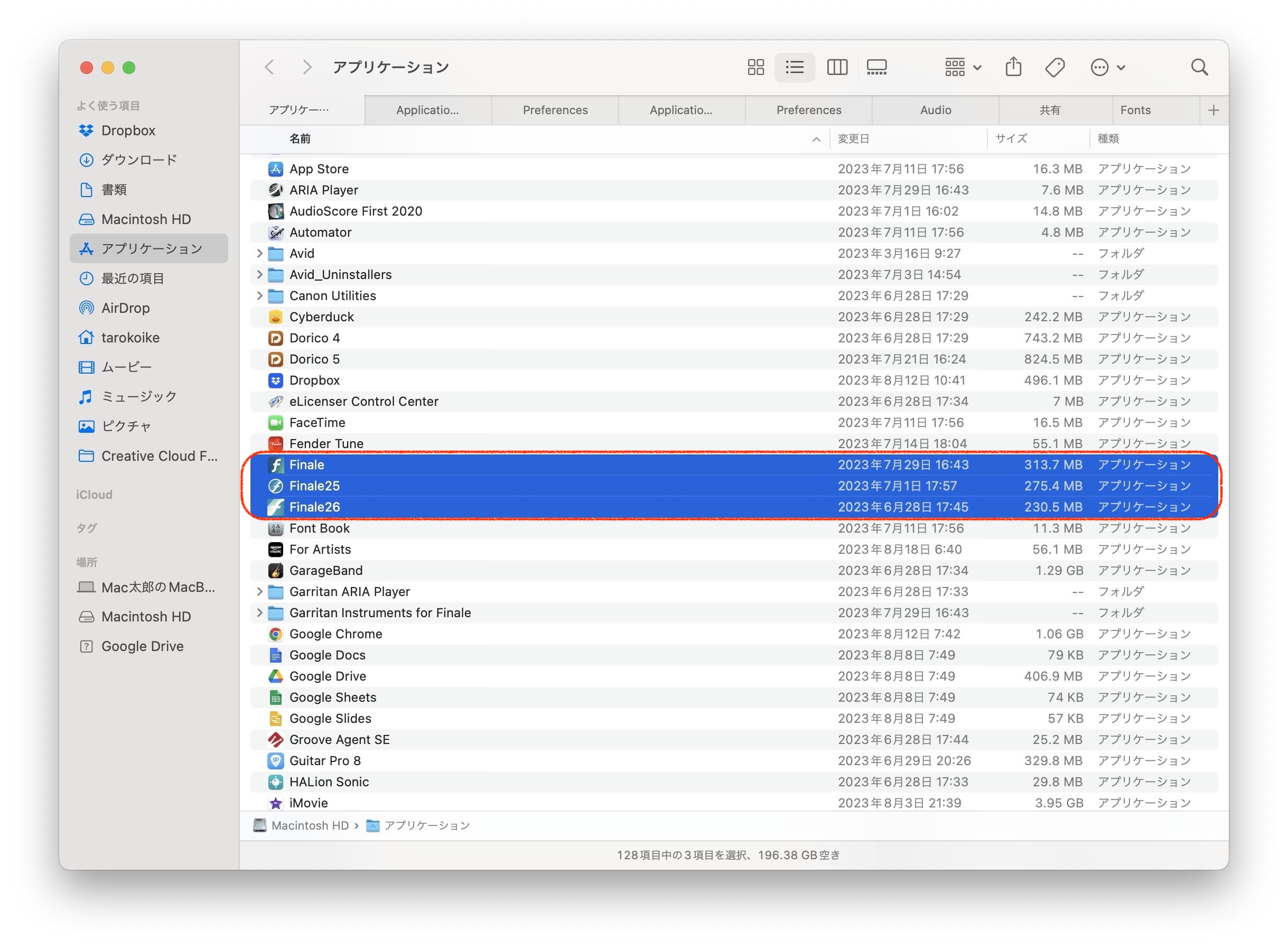Select the Finale application row

pyautogui.click(x=734, y=464)
